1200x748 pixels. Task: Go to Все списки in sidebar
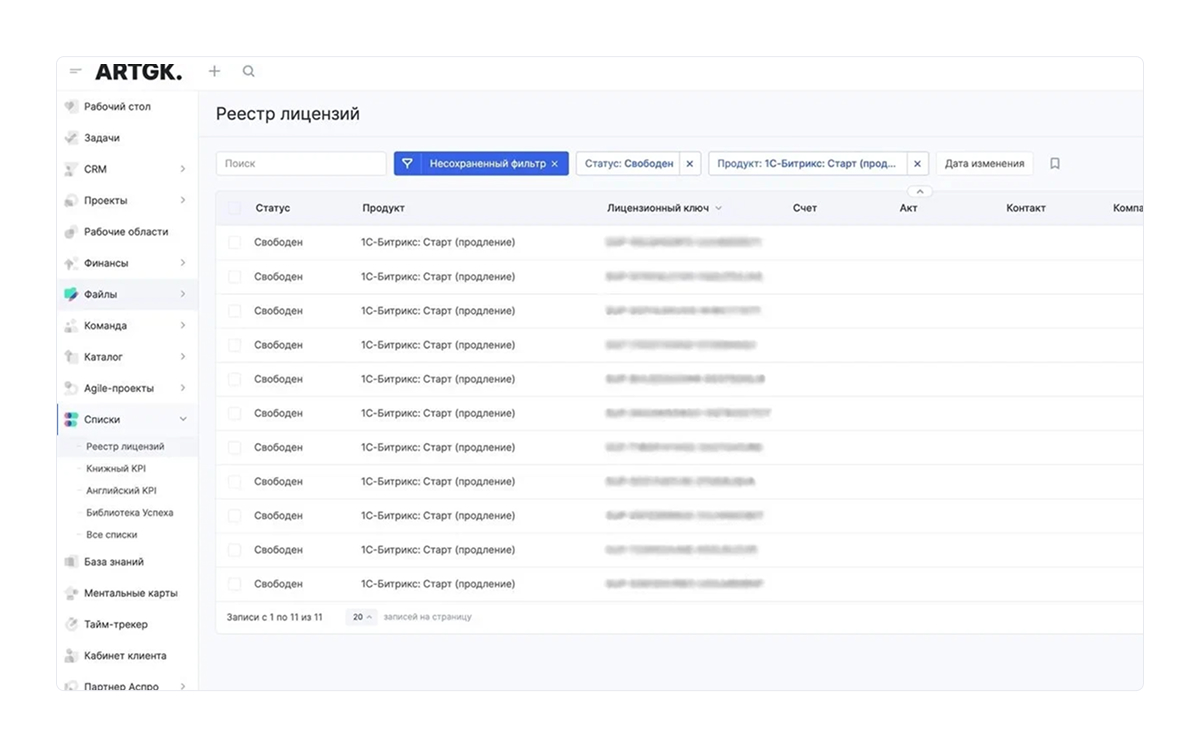click(112, 535)
